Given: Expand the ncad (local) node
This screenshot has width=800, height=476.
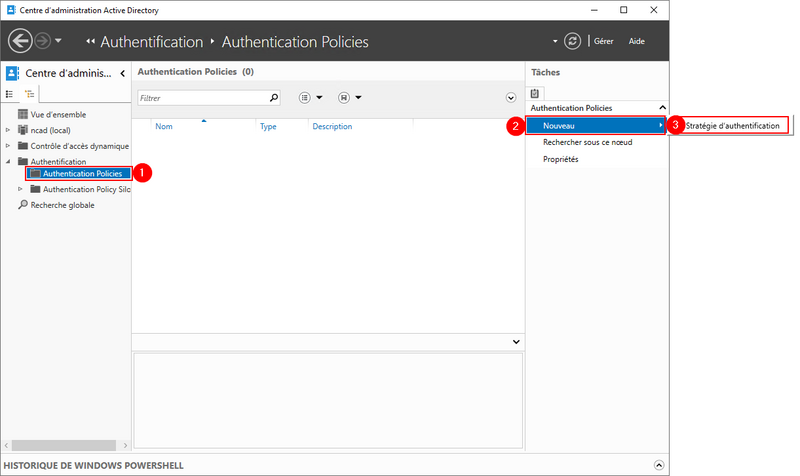Looking at the screenshot, I should (x=8, y=130).
